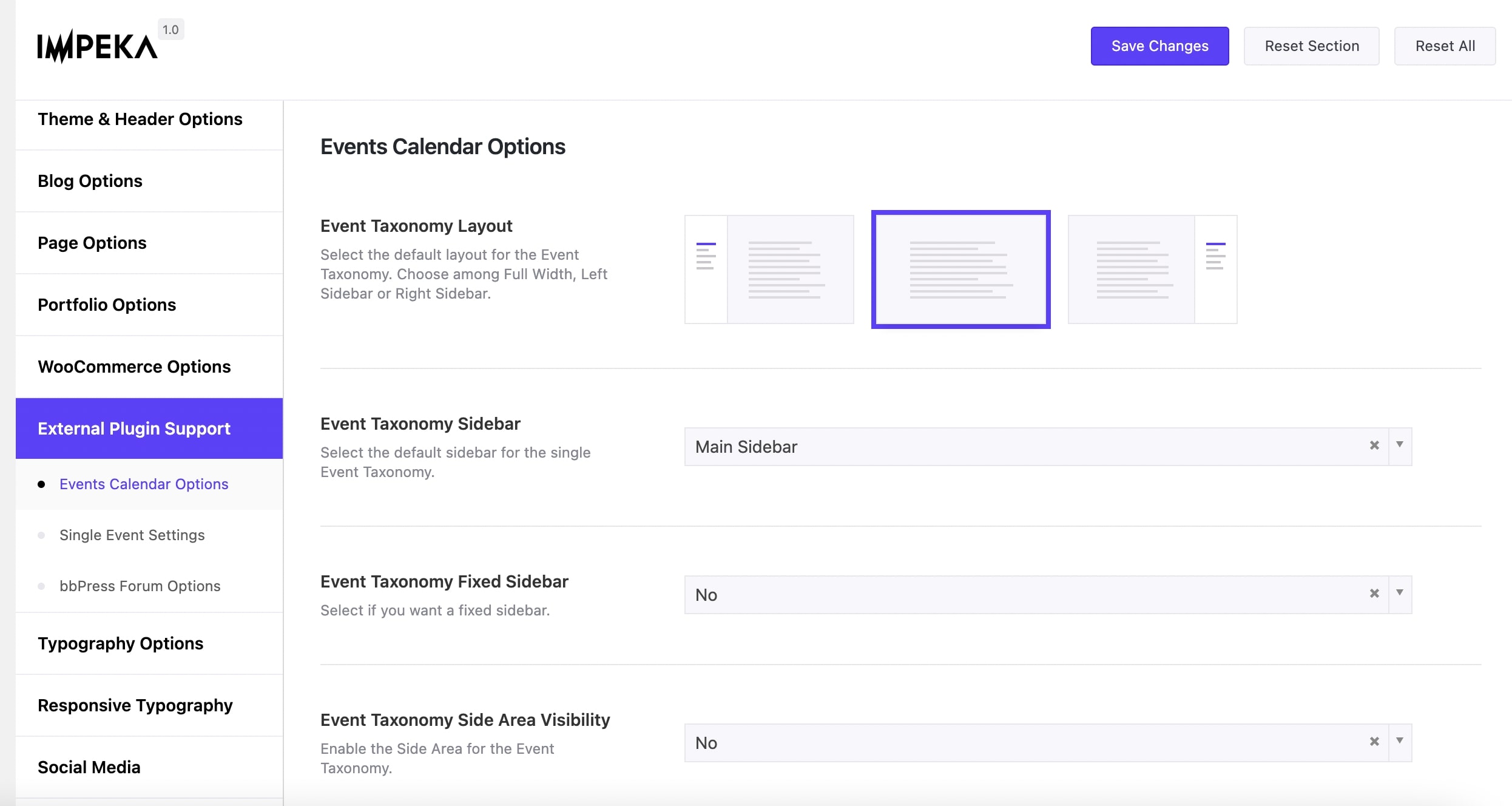Expand the Event Taxonomy Fixed Sidebar dropdown
This screenshot has height=806, width=1512.
[x=1400, y=594]
